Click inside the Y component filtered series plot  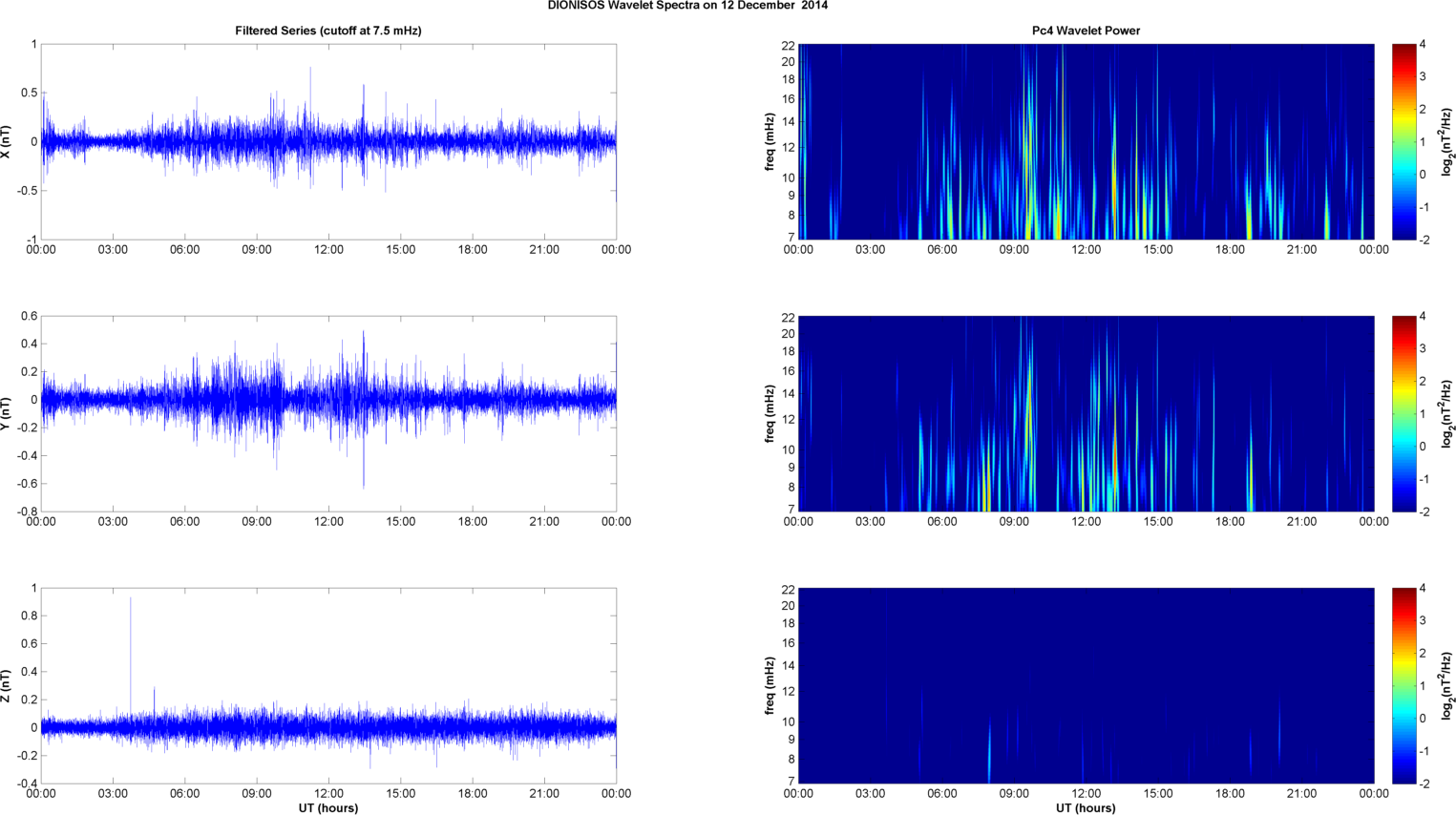pyautogui.click(x=328, y=413)
